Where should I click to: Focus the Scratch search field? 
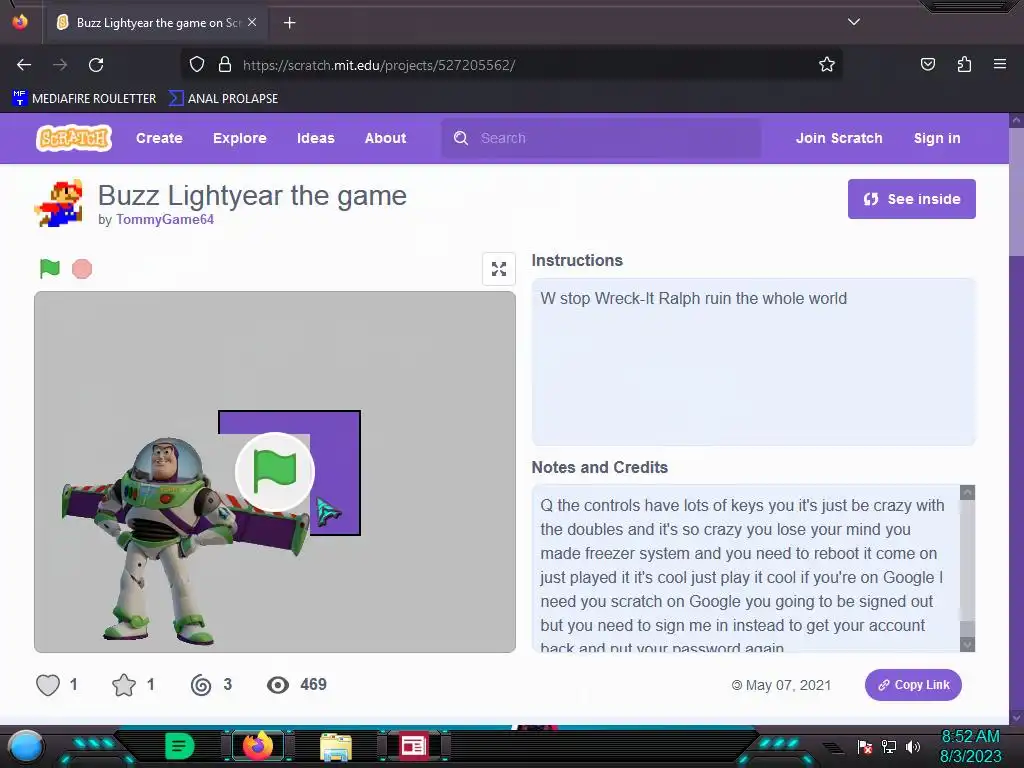point(601,138)
